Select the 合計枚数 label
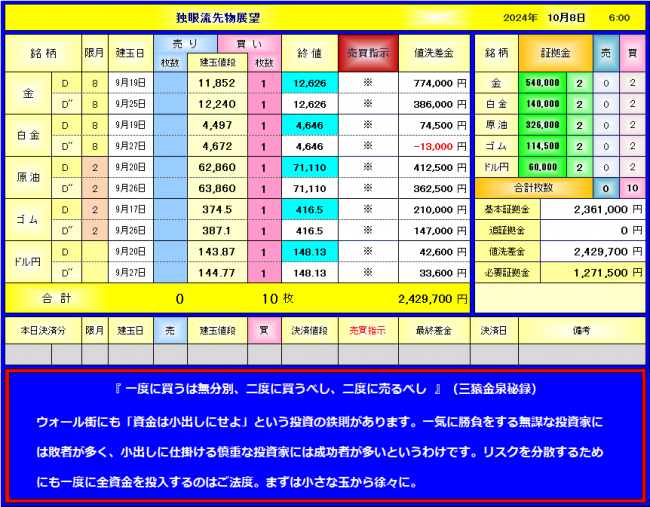Image resolution: width=650 pixels, height=507 pixels. [534, 188]
